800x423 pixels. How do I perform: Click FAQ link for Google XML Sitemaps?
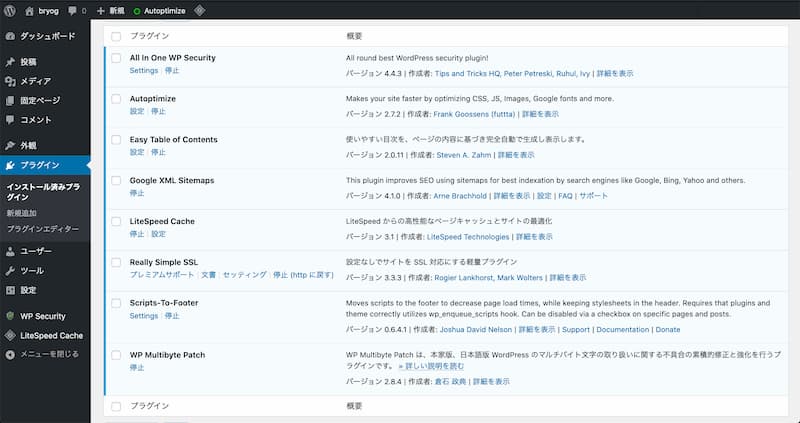click(565, 196)
